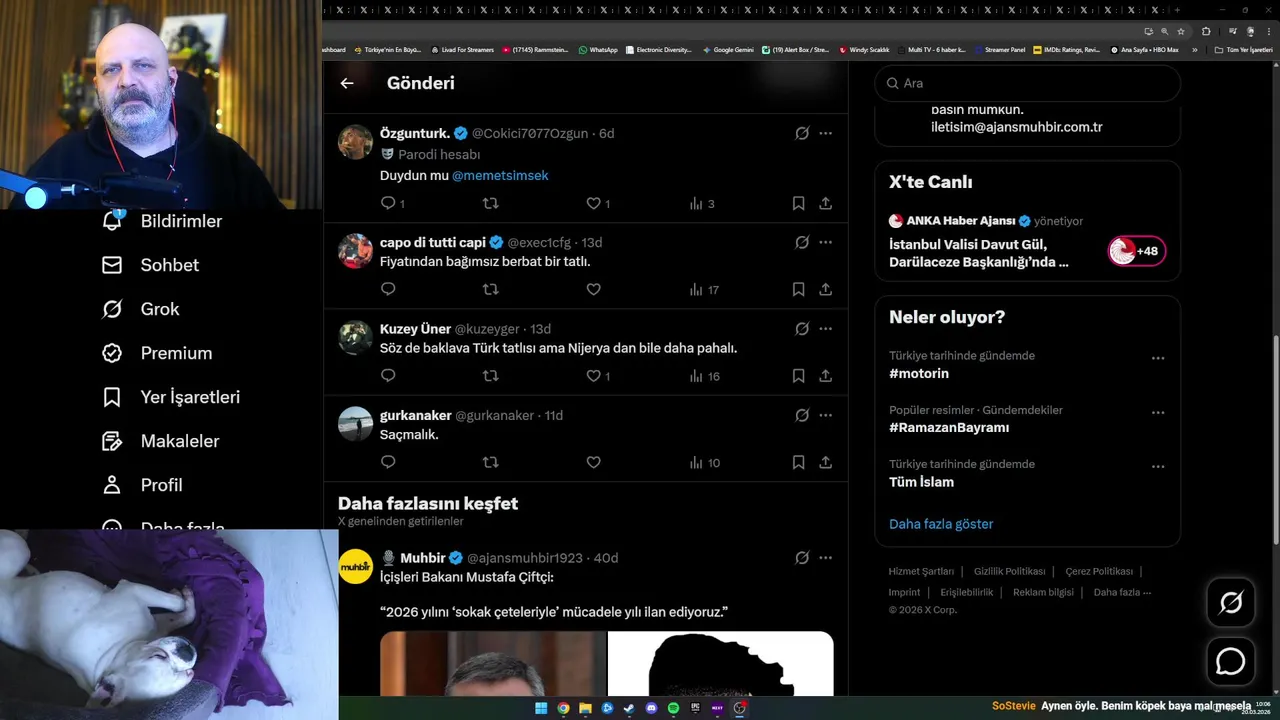Ask Grok about Kuzey Üner's post
The image size is (1280, 720).
(801, 328)
